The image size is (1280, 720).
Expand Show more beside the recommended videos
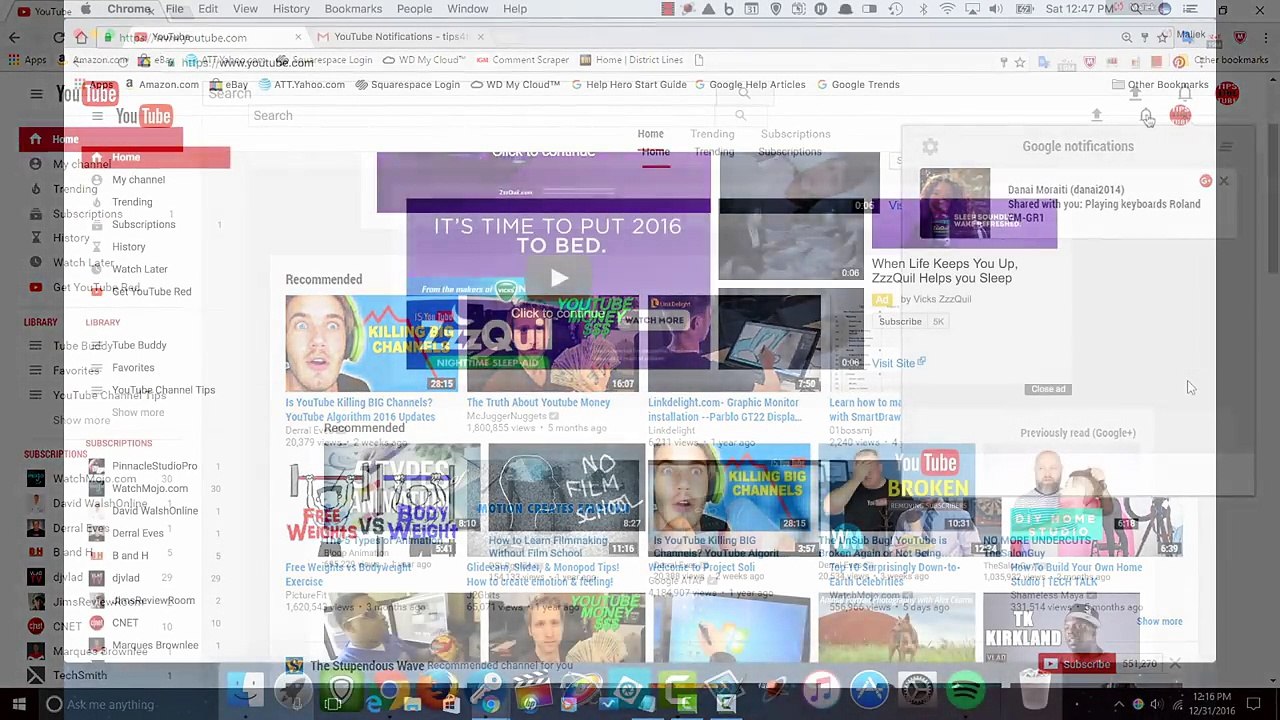pos(1159,621)
